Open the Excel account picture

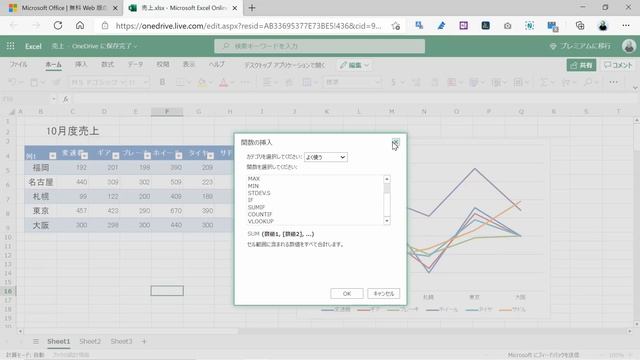pyautogui.click(x=629, y=46)
